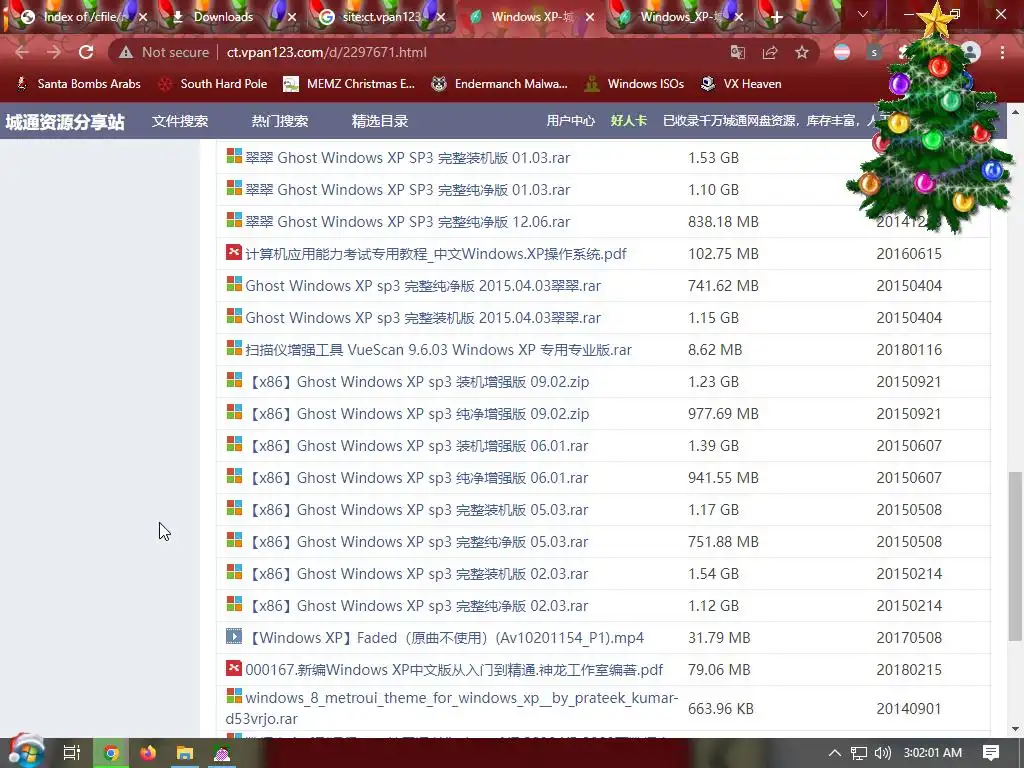Click the 城通资源分享站 site logo
Screen dimensions: 1024x768
[x=65, y=121]
